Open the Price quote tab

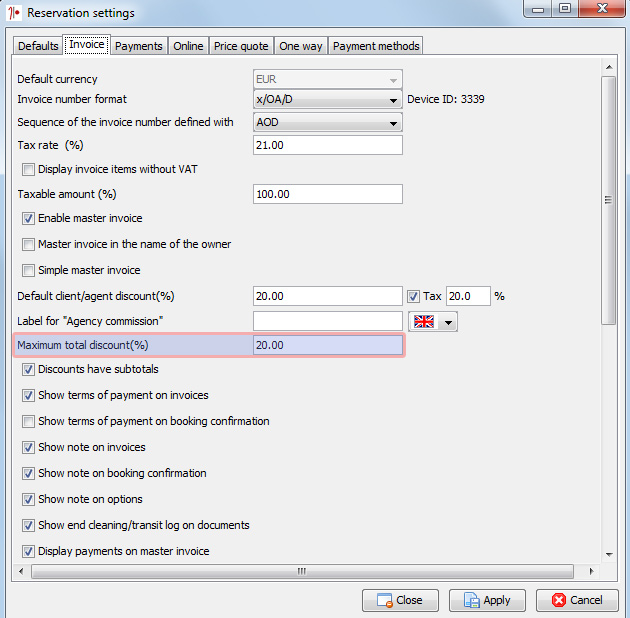[241, 46]
